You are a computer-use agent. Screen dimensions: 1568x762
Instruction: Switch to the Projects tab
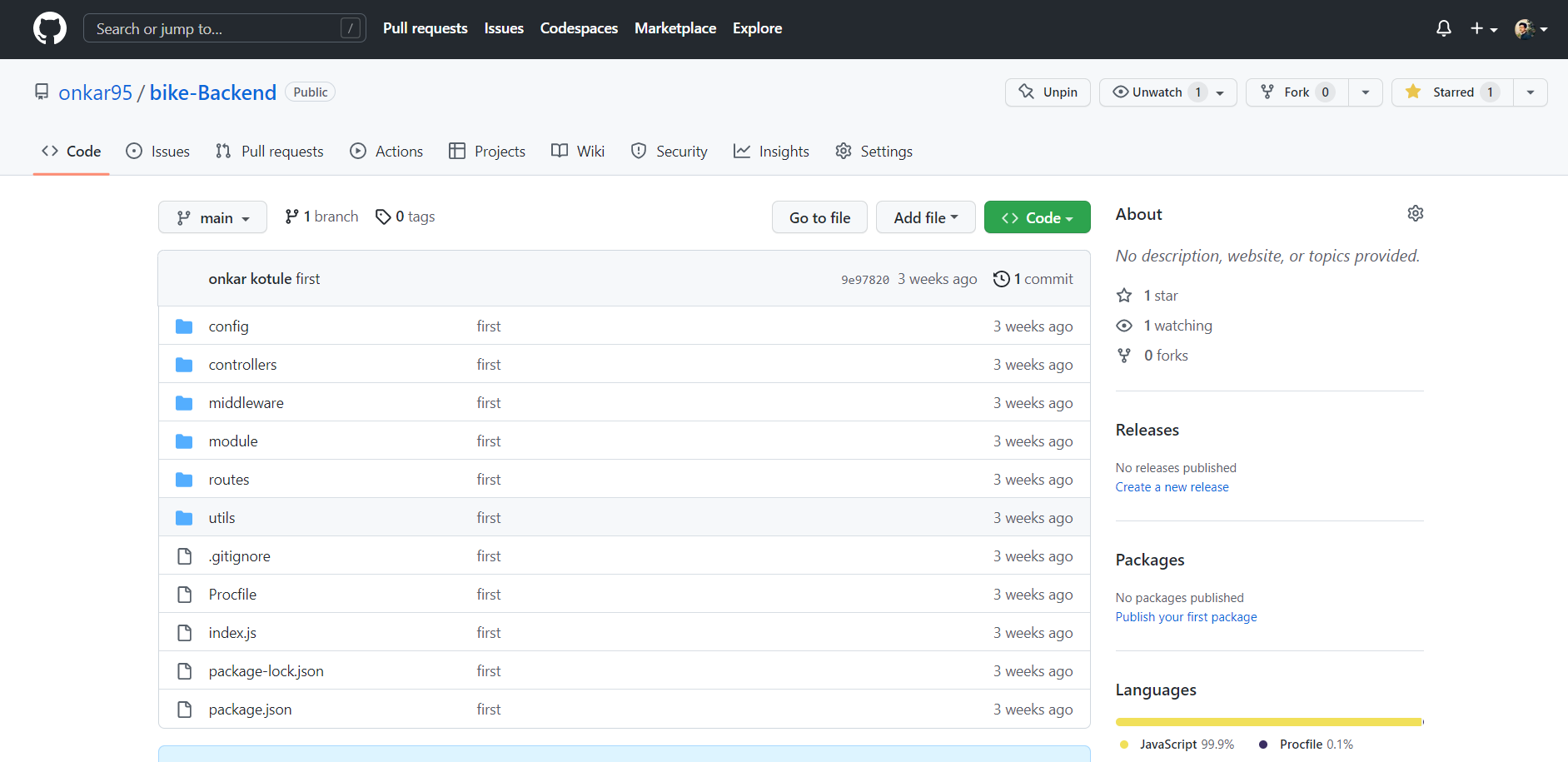pos(487,151)
